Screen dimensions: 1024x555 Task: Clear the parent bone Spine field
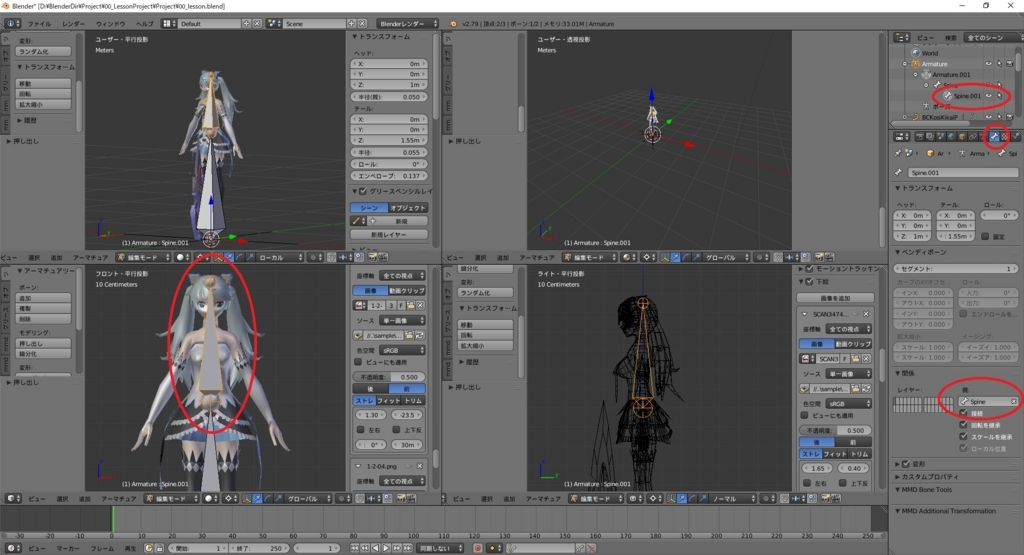1014,402
